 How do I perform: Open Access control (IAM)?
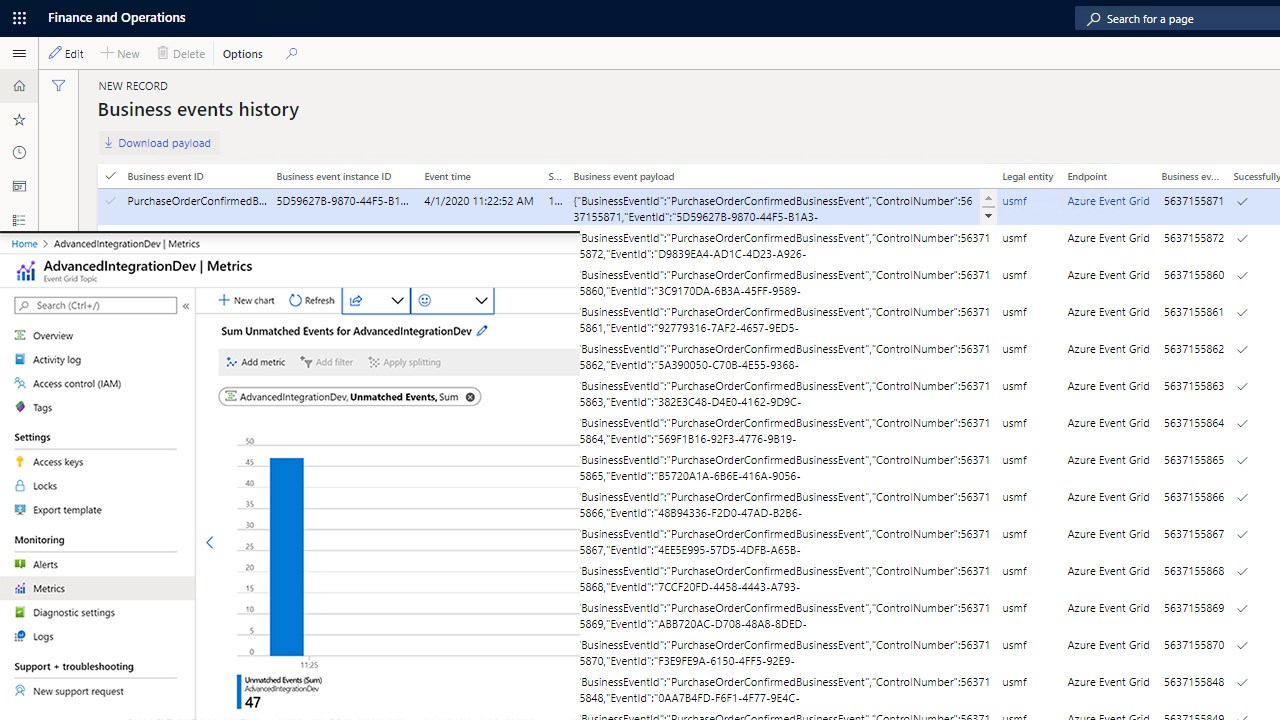tap(76, 384)
